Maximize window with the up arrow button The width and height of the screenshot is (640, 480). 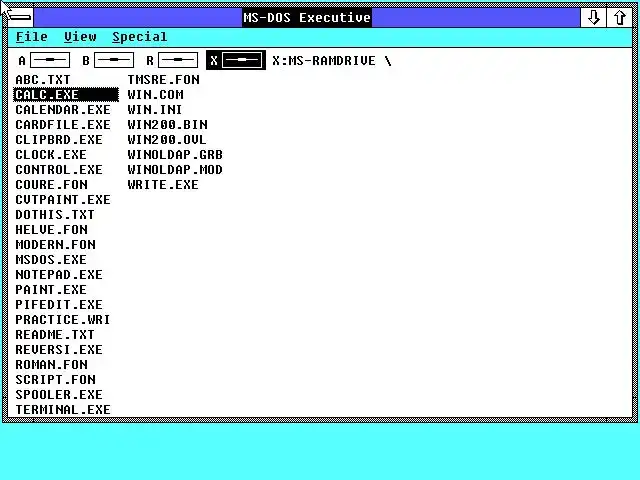tap(620, 18)
